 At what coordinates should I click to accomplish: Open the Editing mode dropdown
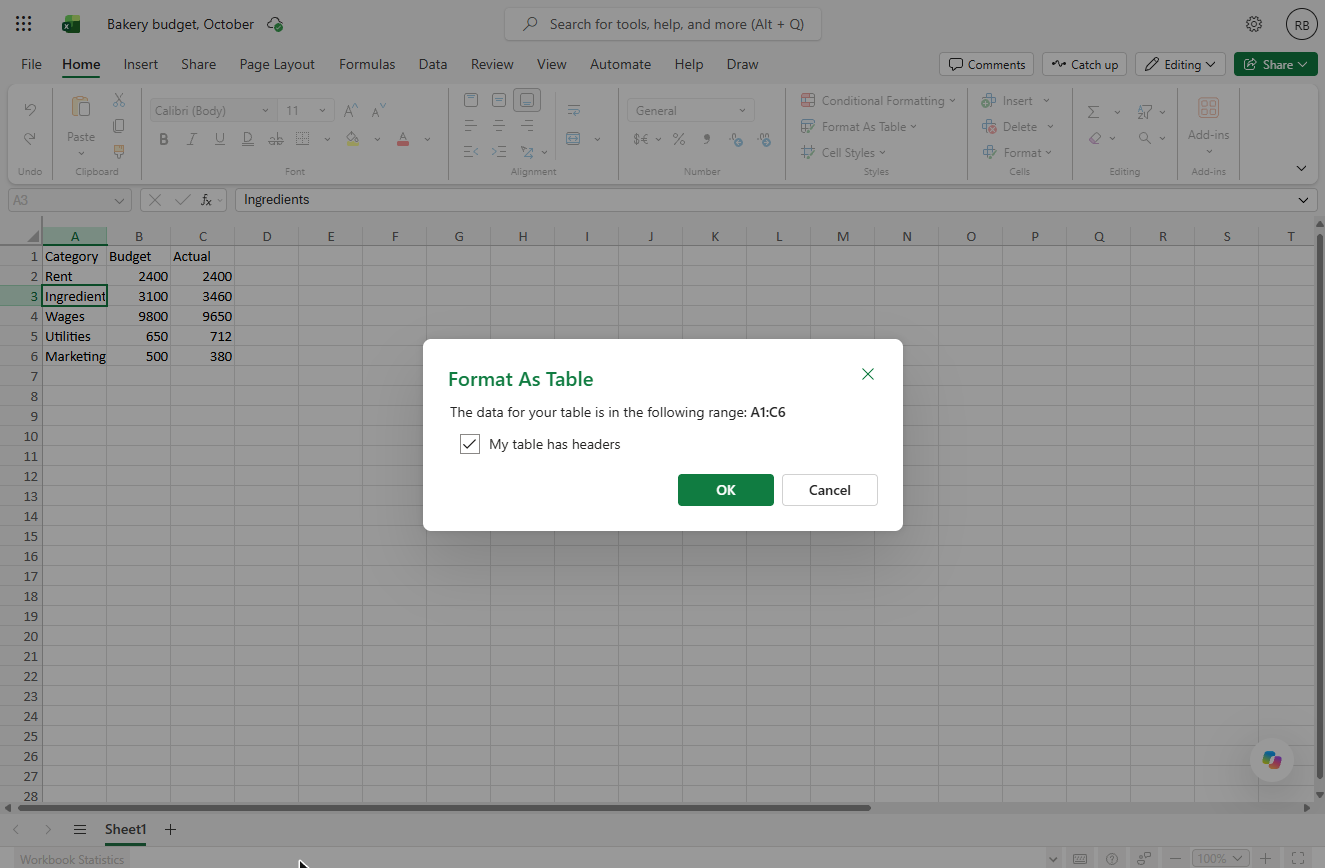pyautogui.click(x=1181, y=64)
